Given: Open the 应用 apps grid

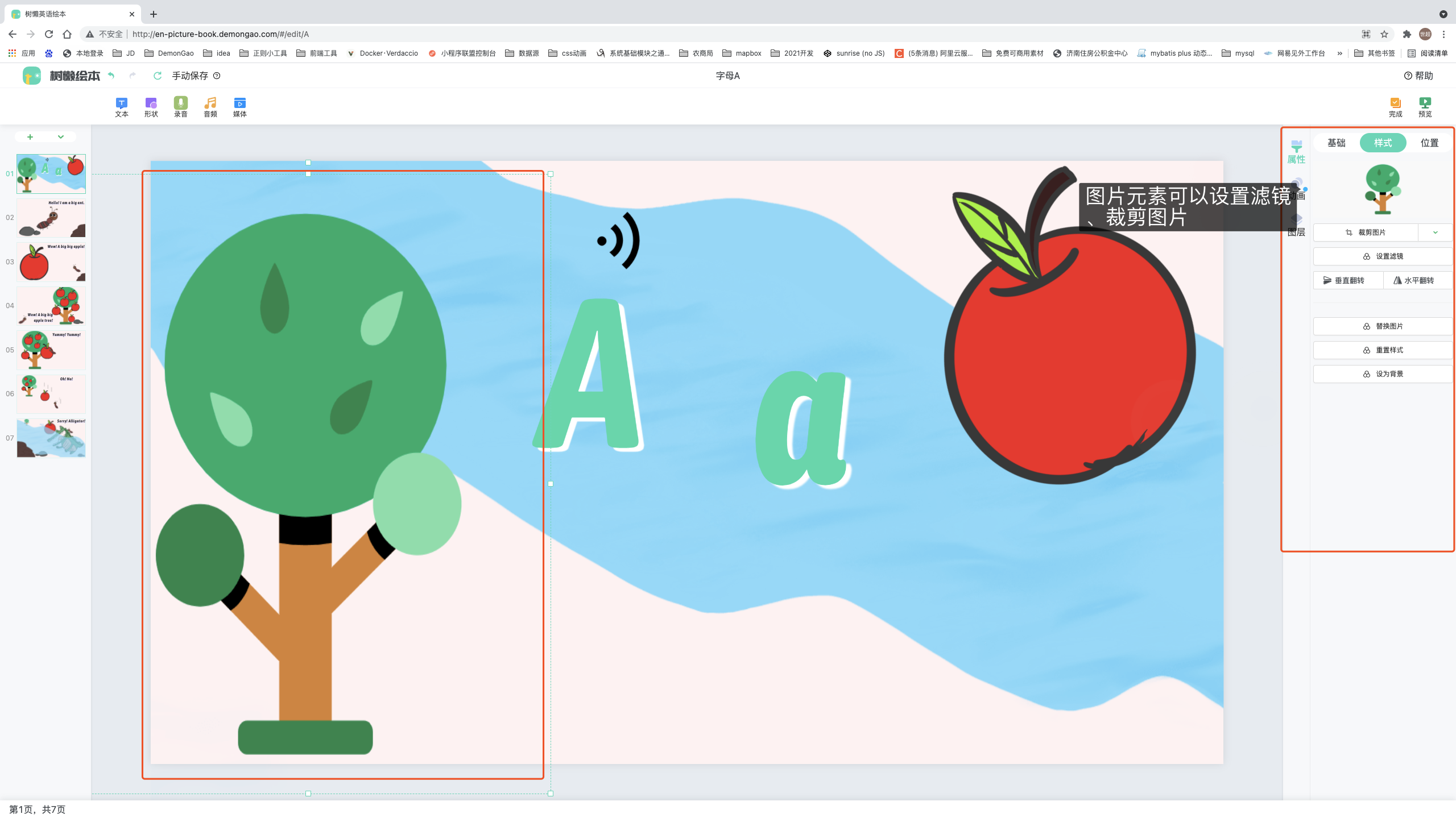Looking at the screenshot, I should (22, 53).
